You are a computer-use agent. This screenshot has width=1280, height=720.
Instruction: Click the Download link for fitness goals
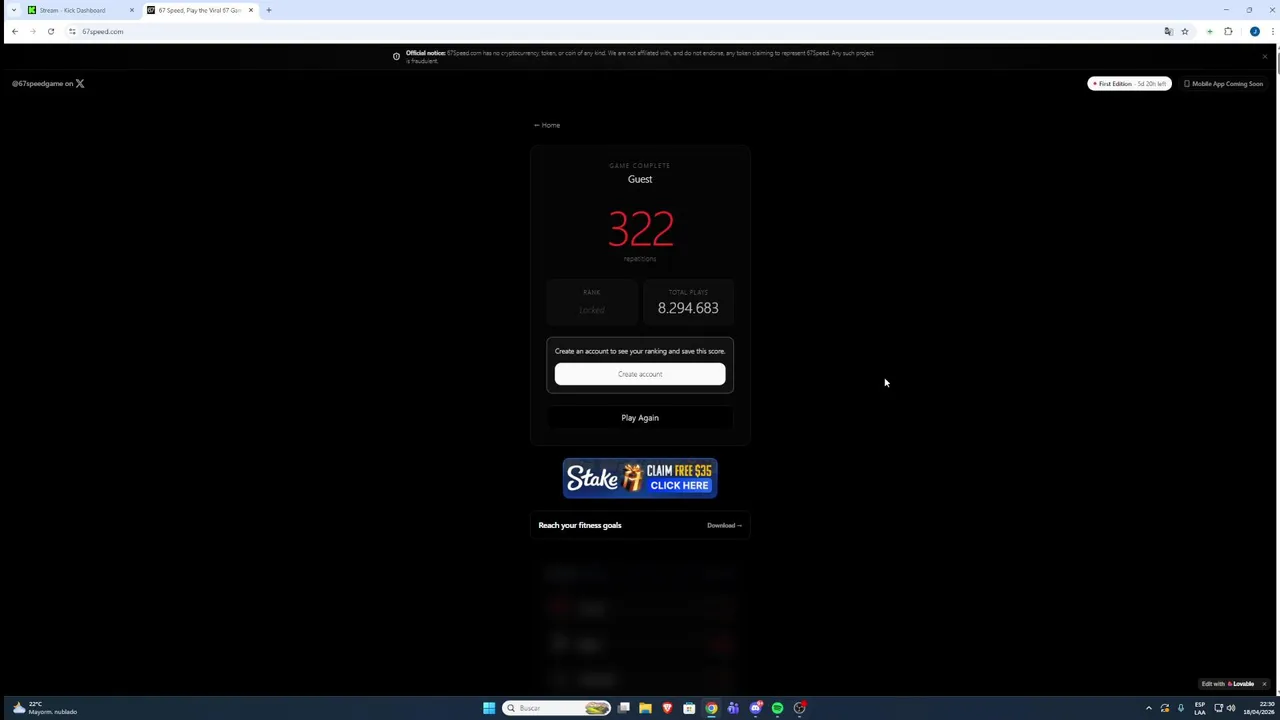(724, 525)
